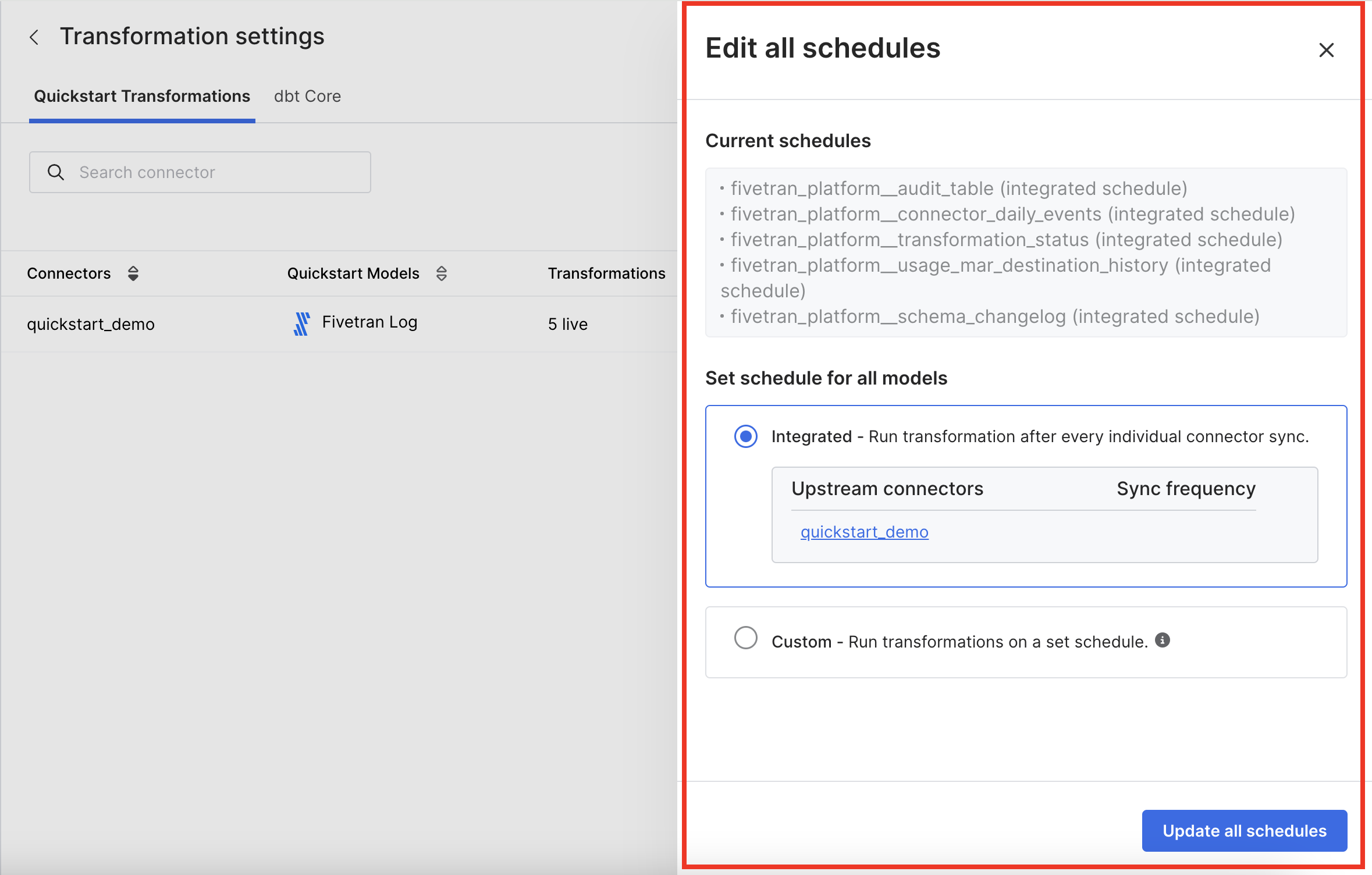The width and height of the screenshot is (1372, 875).
Task: Click the fivetran_platform__audit_table schedule entry
Action: click(953, 188)
